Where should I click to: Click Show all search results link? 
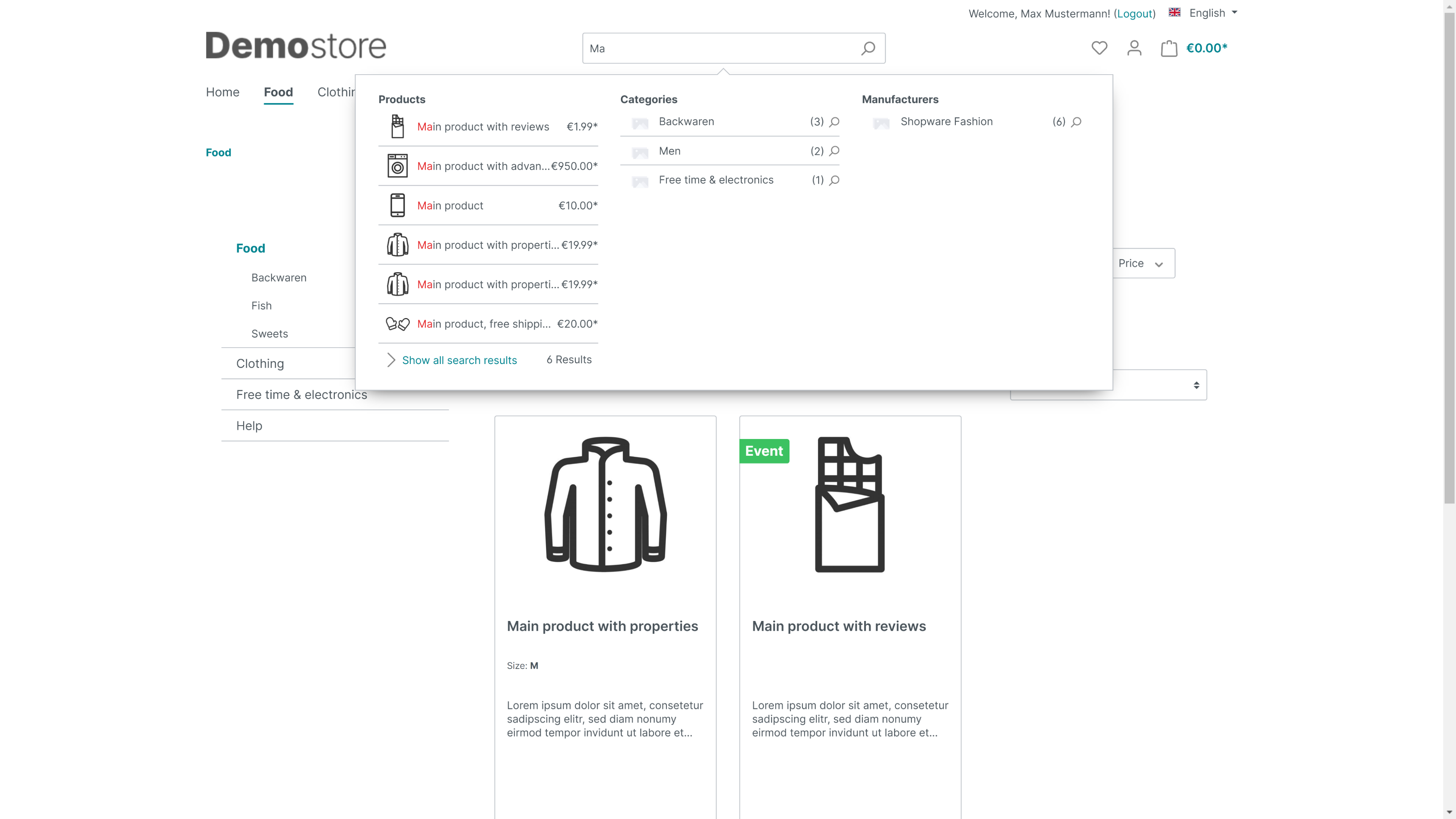click(459, 360)
